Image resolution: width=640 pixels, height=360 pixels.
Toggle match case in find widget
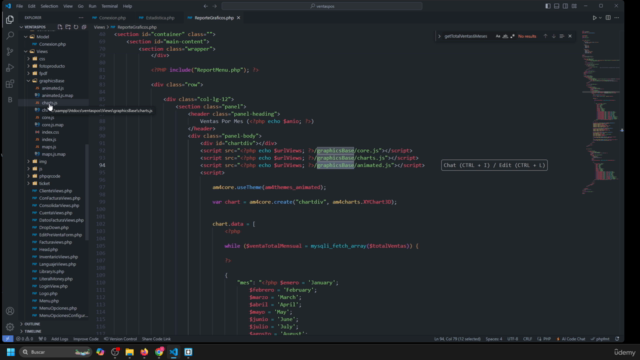pos(498,36)
